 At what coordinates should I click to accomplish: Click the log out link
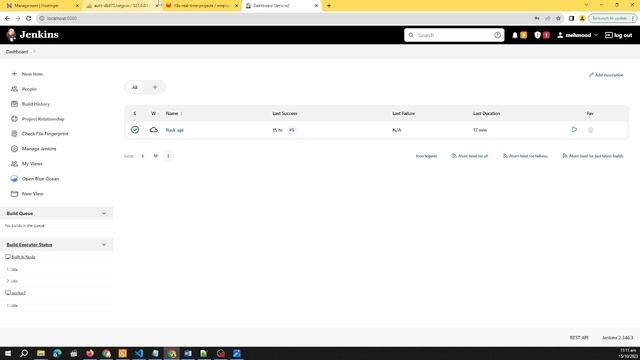(618, 35)
